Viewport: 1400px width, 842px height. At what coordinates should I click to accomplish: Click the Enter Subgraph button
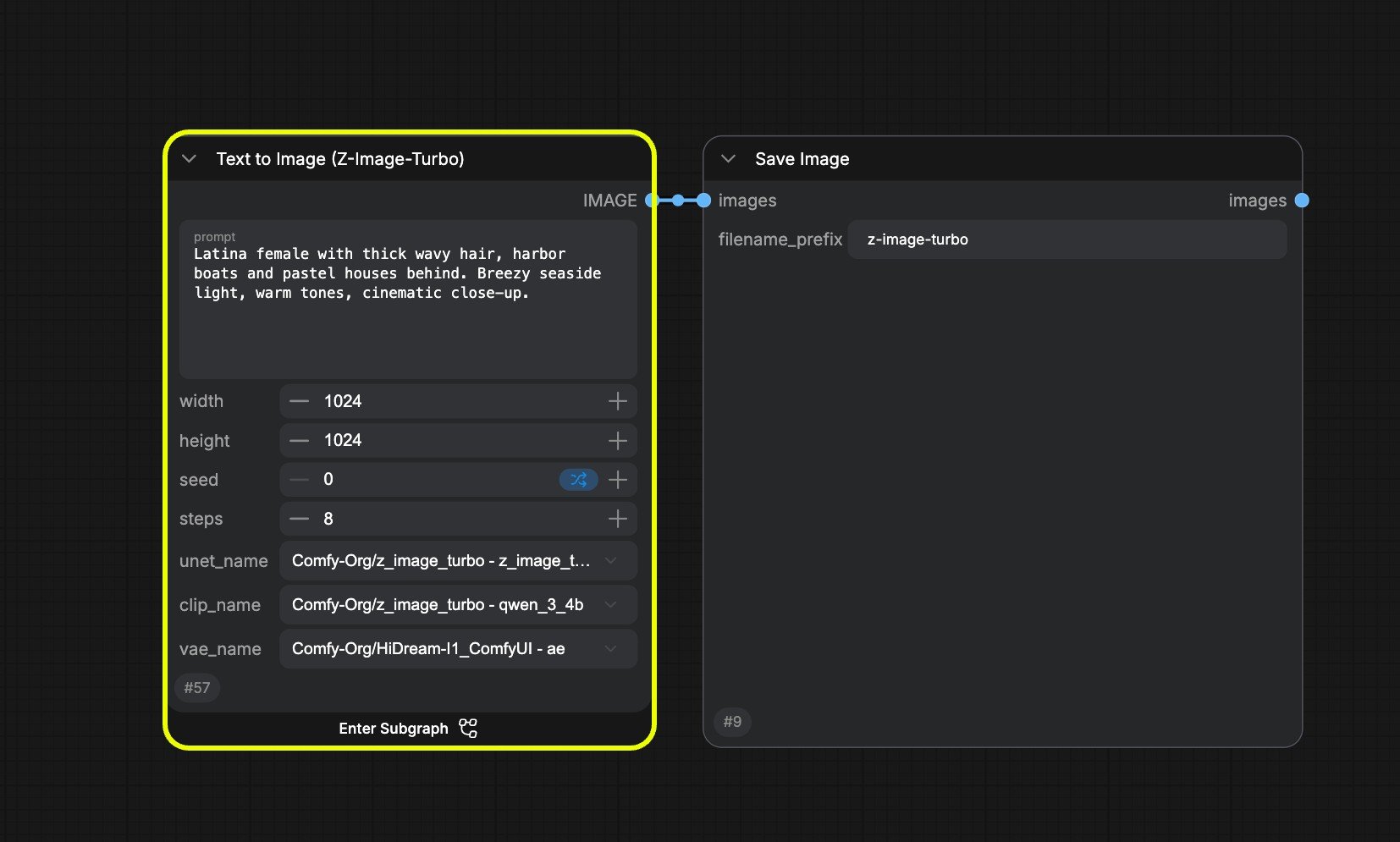(408, 729)
